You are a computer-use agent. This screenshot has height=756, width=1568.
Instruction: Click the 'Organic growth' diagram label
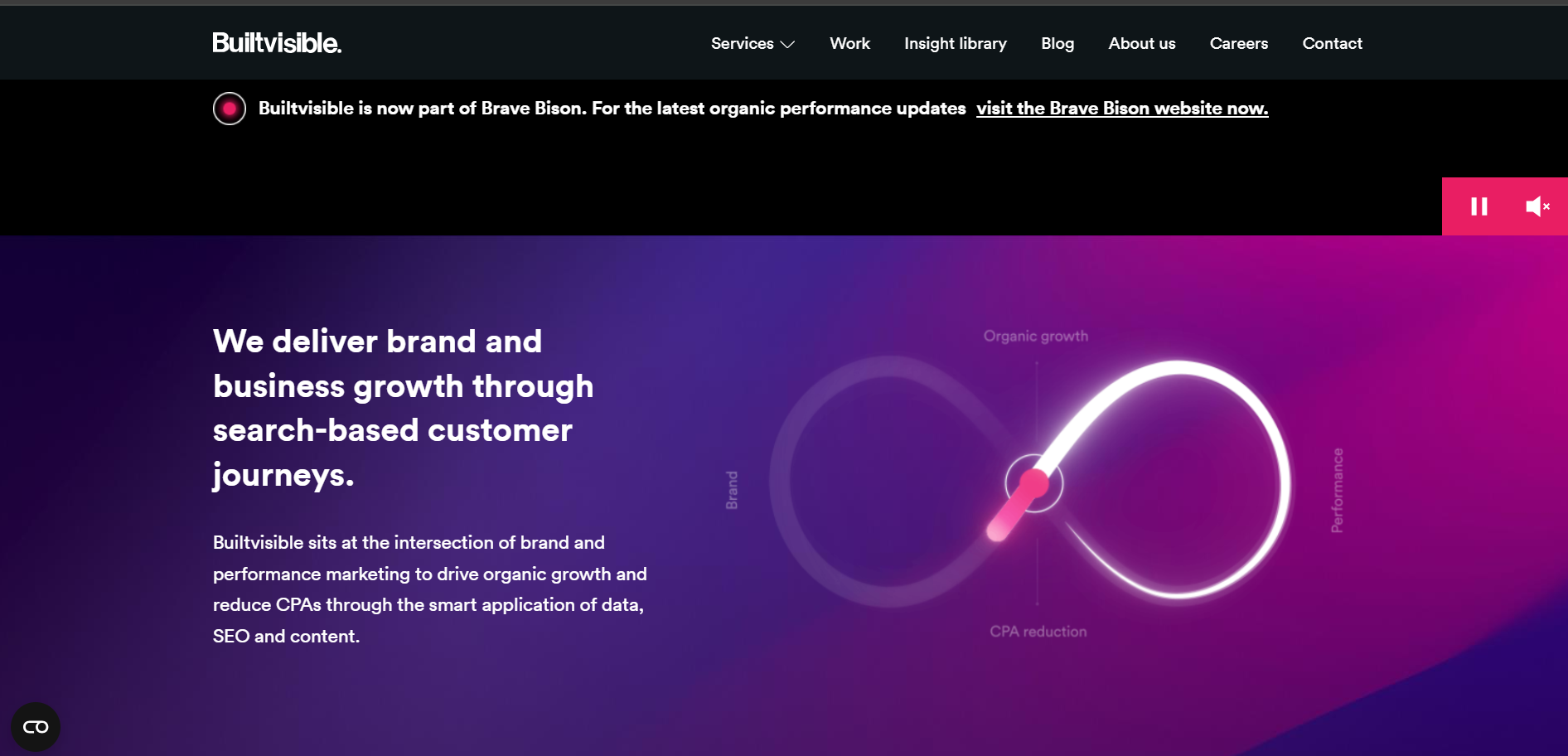tap(1036, 336)
